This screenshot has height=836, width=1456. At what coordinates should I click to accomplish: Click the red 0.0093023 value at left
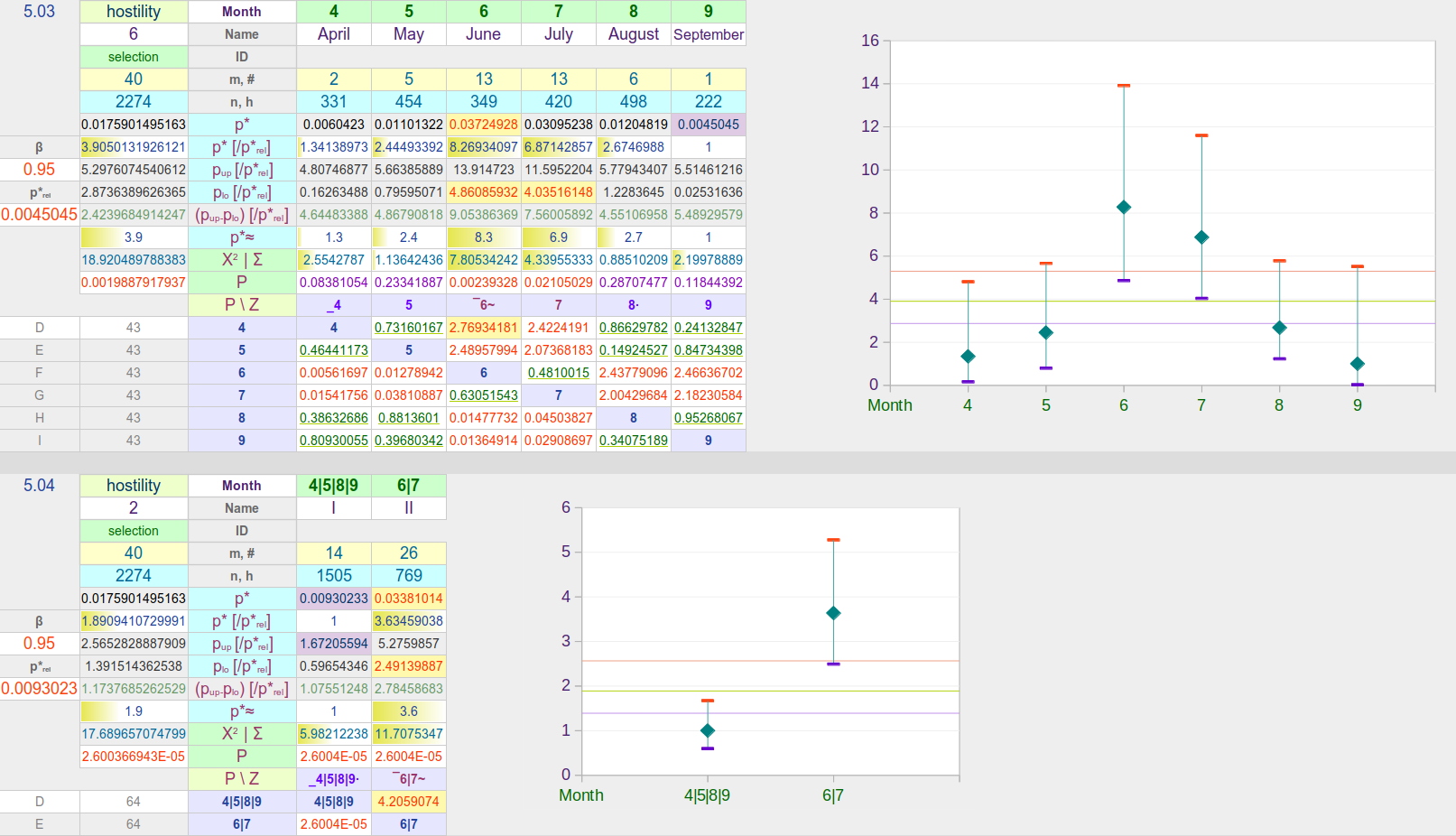[39, 689]
